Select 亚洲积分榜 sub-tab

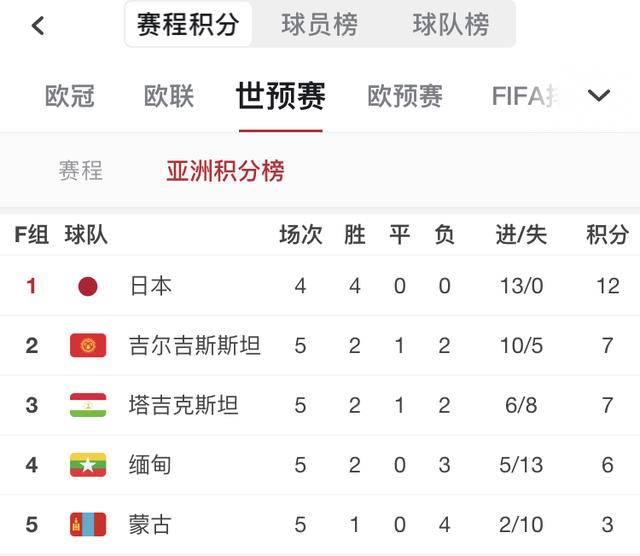(x=225, y=171)
